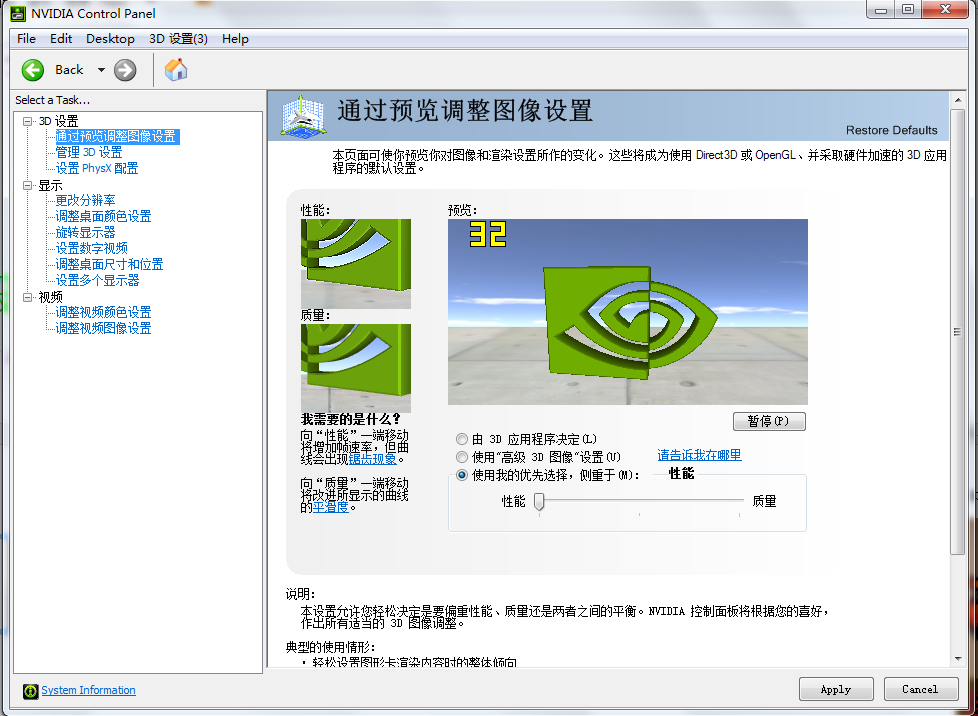Image resolution: width=978 pixels, height=716 pixels.
Task: Click the 暂停(P) pause button
Action: (769, 422)
